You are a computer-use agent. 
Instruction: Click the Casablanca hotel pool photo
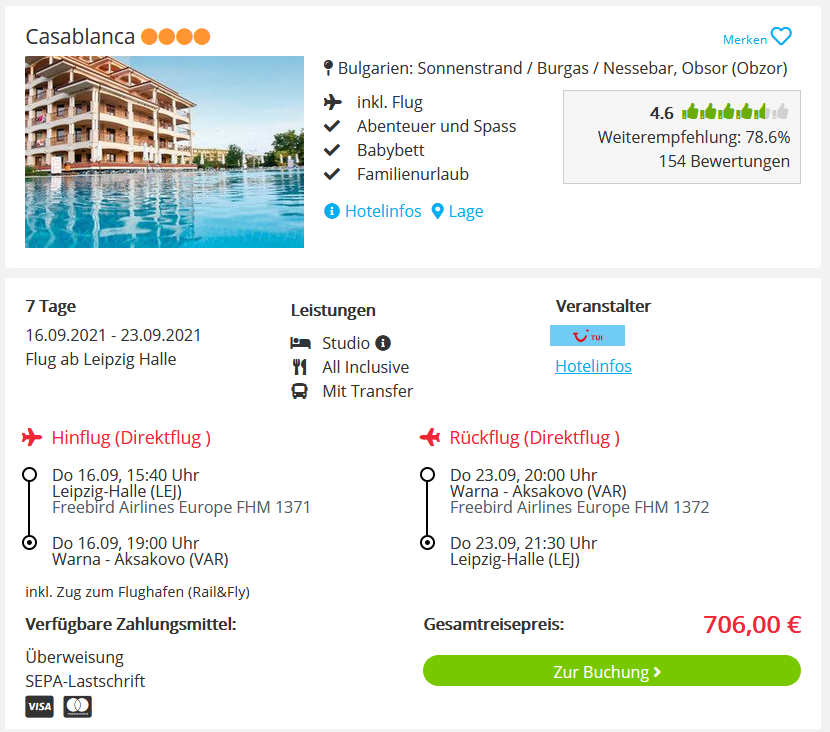tap(165, 152)
